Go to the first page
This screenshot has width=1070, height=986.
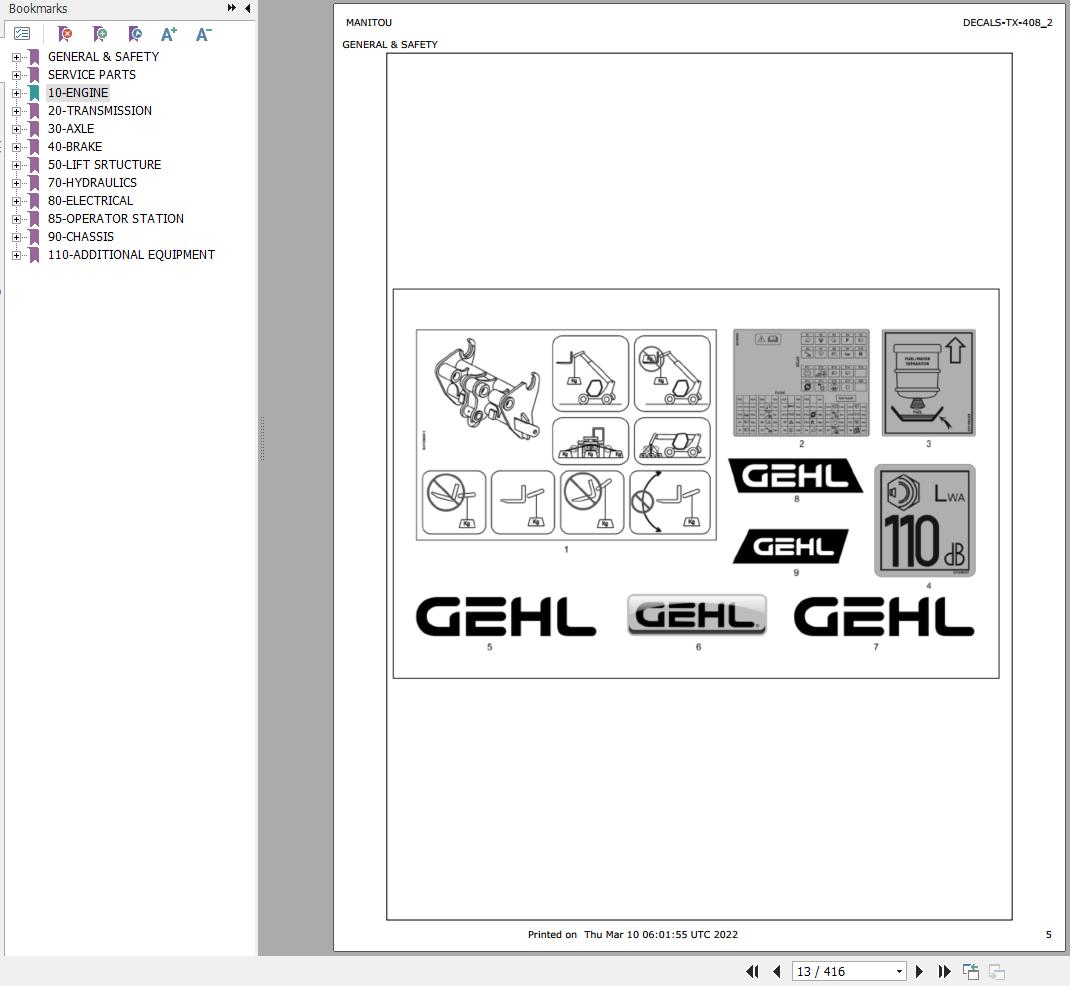tap(752, 971)
